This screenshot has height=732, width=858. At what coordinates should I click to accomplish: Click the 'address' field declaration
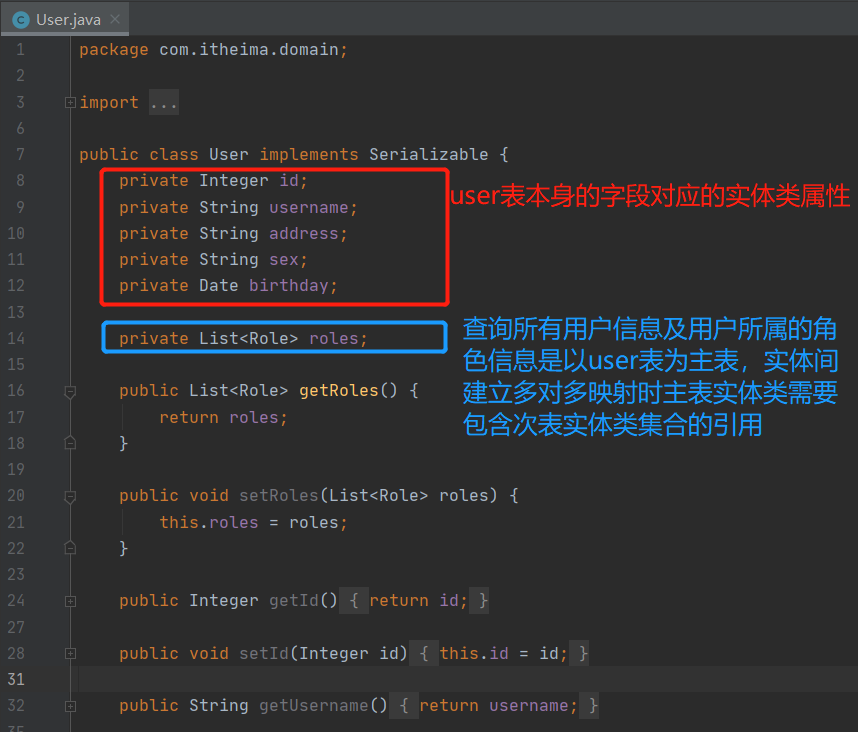point(304,234)
